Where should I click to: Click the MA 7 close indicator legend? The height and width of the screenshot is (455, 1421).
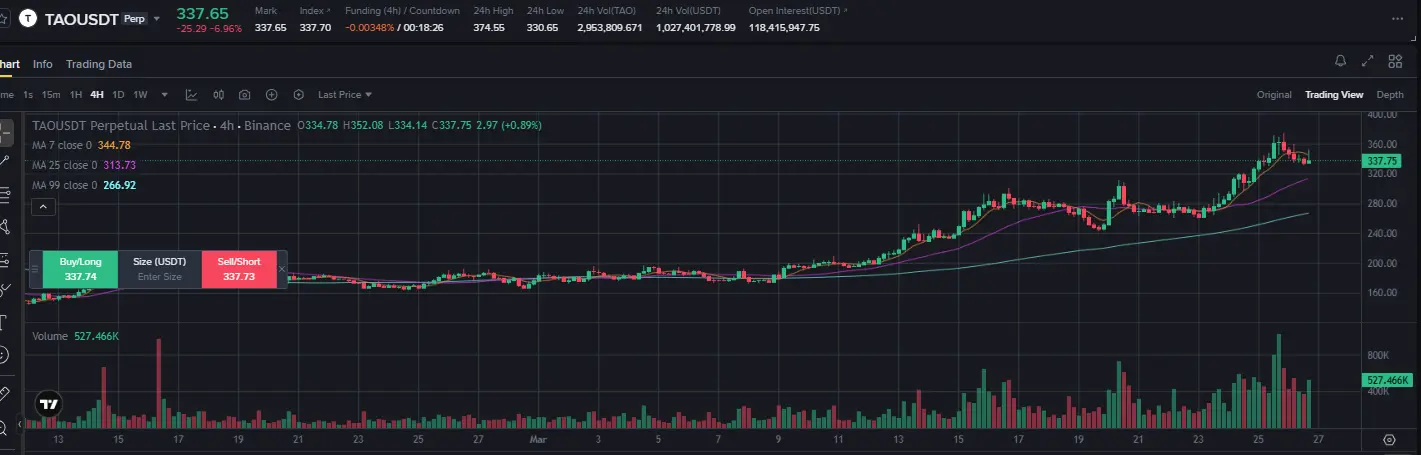[x=81, y=145]
